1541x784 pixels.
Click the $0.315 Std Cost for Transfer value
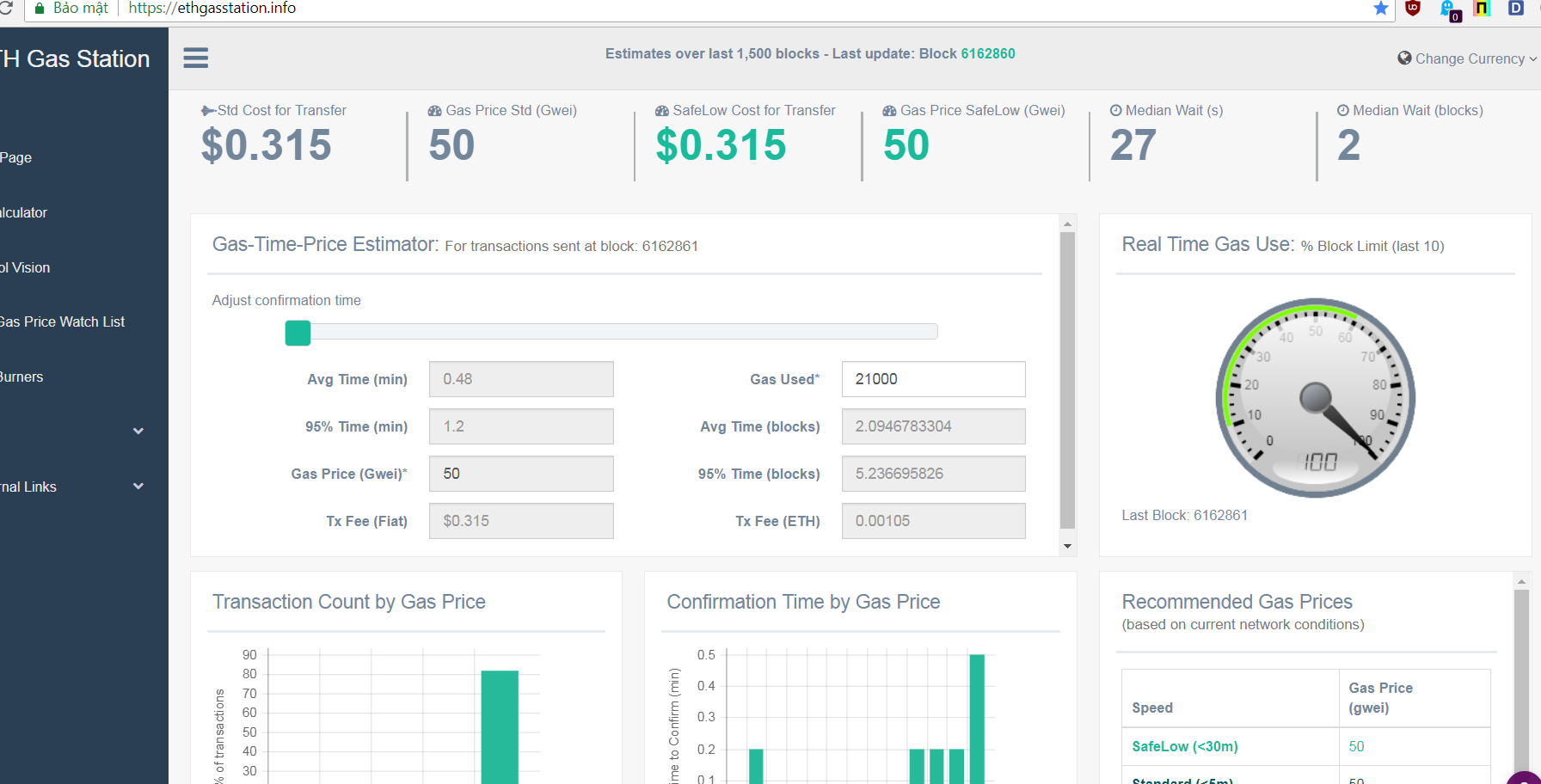pyautogui.click(x=267, y=145)
